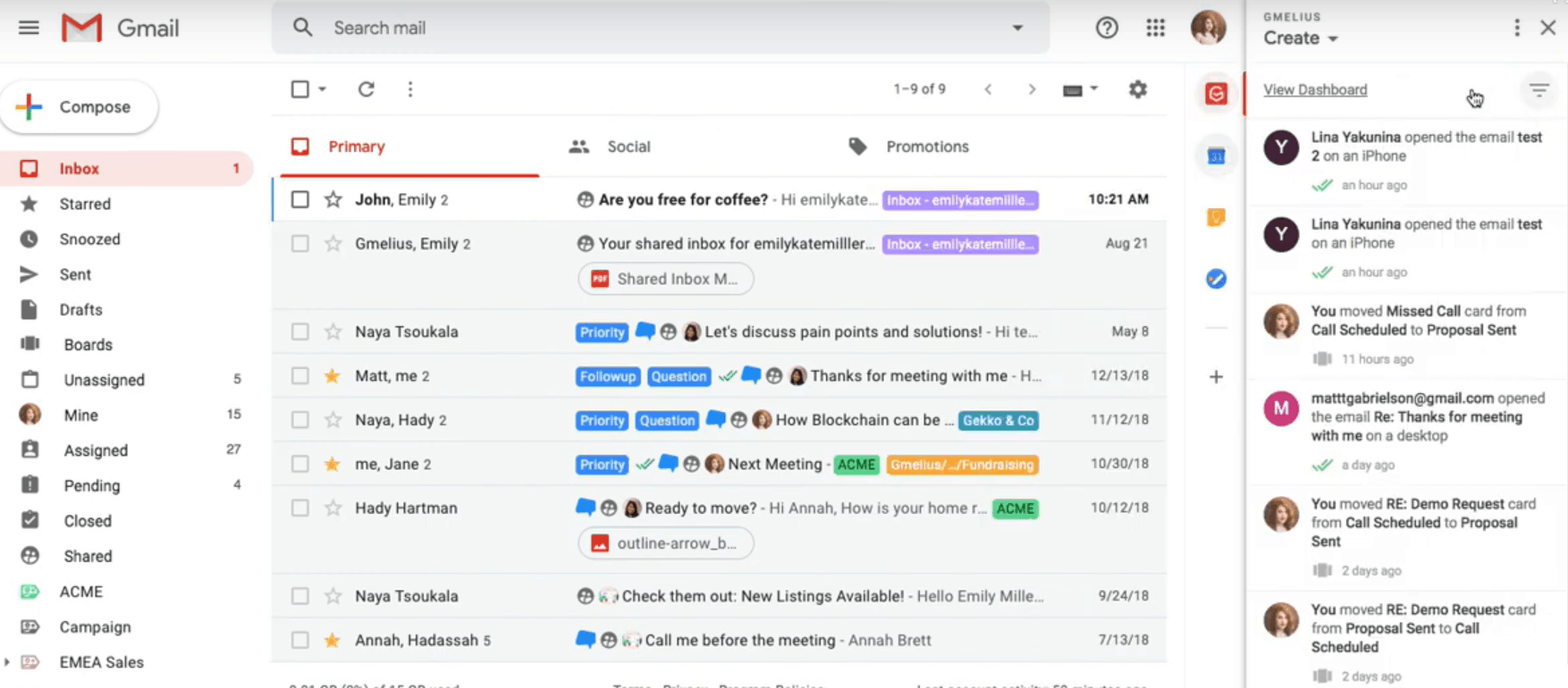Get add-ons with the plus icon
Viewport: 1568px width, 688px height.
pos(1216,377)
